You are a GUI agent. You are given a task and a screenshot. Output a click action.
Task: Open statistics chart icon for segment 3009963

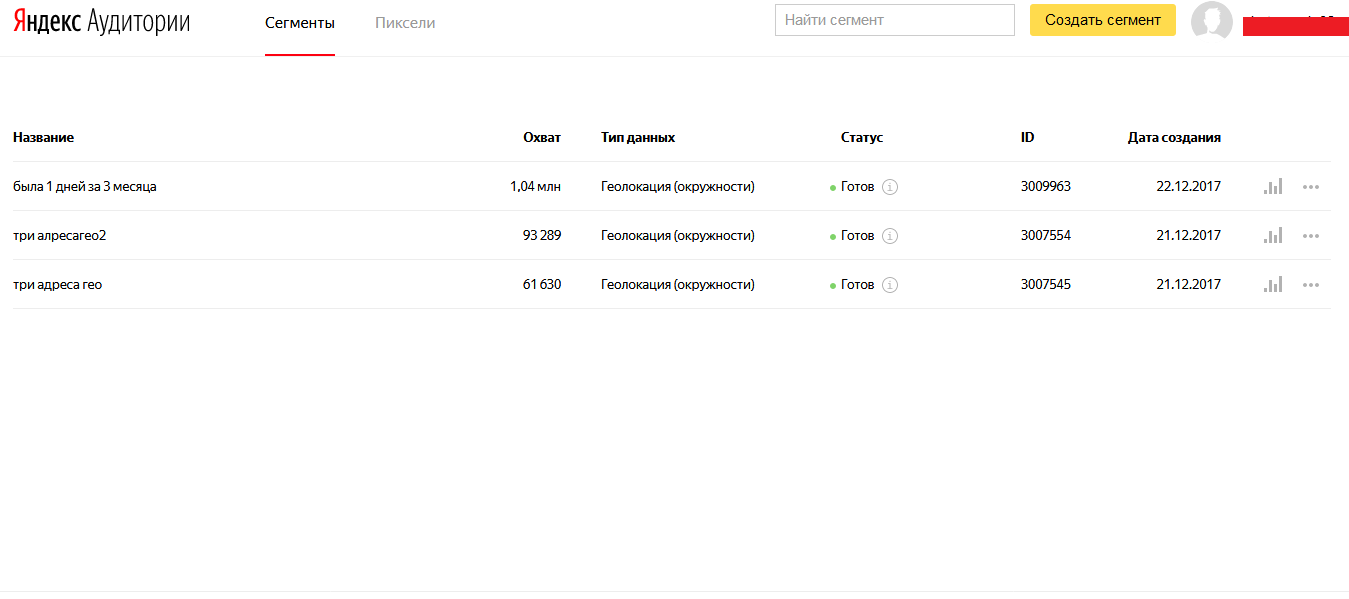1273,186
